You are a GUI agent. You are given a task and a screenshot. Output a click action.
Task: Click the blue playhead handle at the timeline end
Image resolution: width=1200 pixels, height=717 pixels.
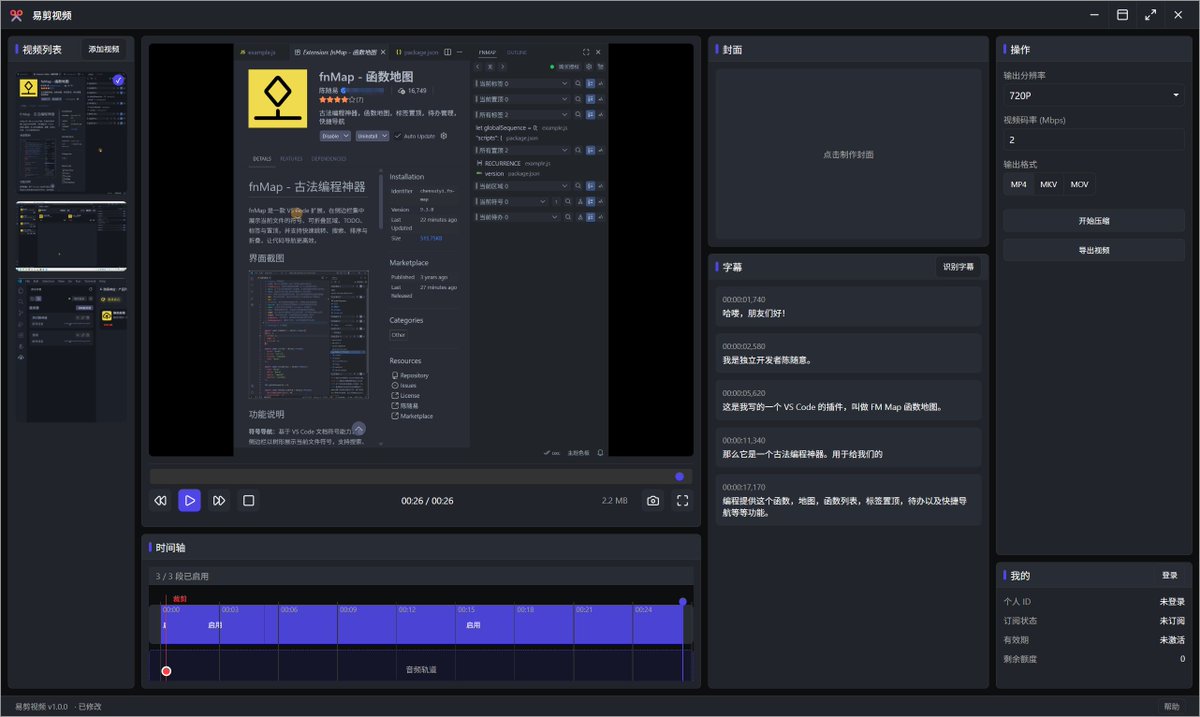point(683,601)
